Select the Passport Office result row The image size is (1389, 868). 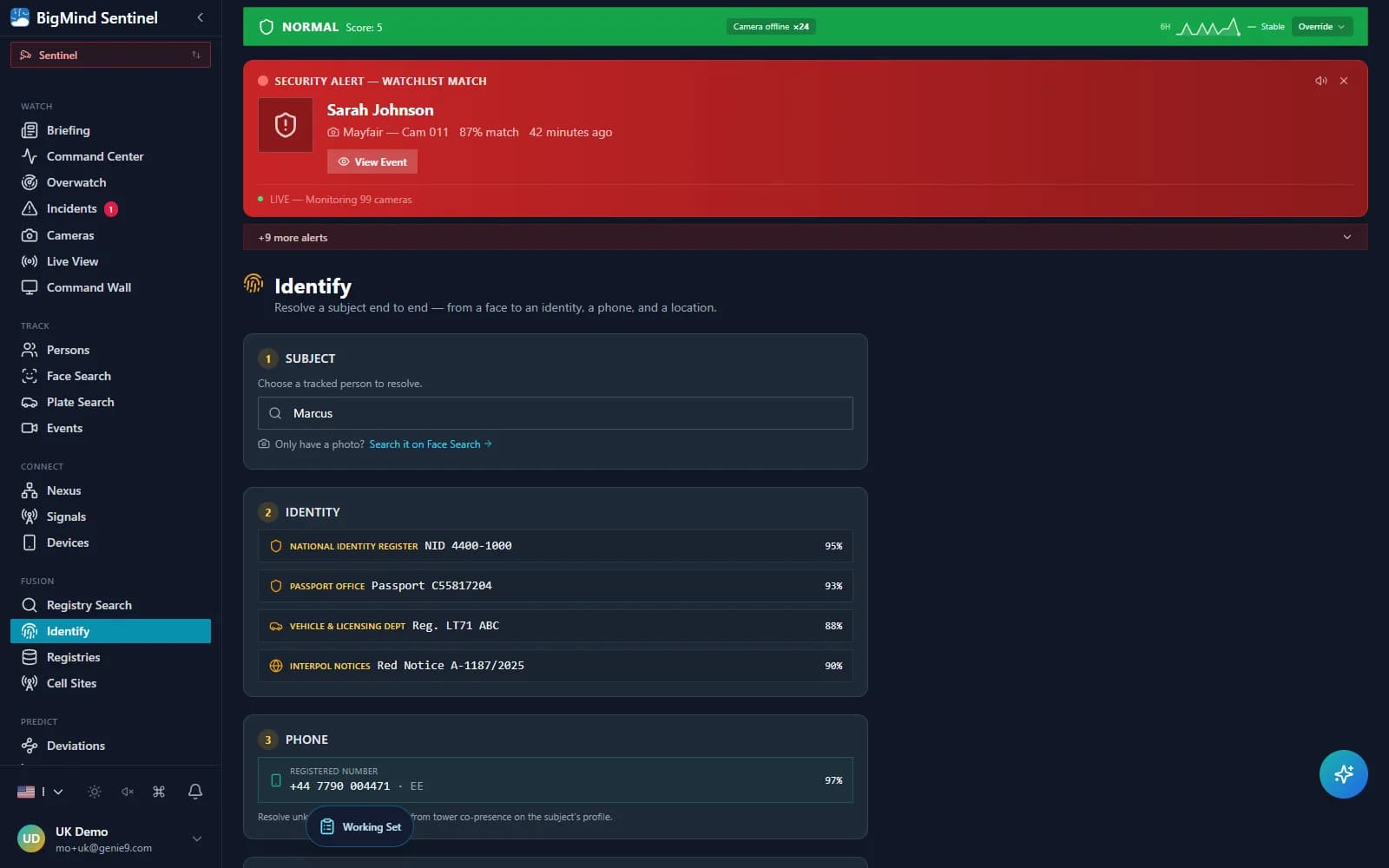point(556,586)
